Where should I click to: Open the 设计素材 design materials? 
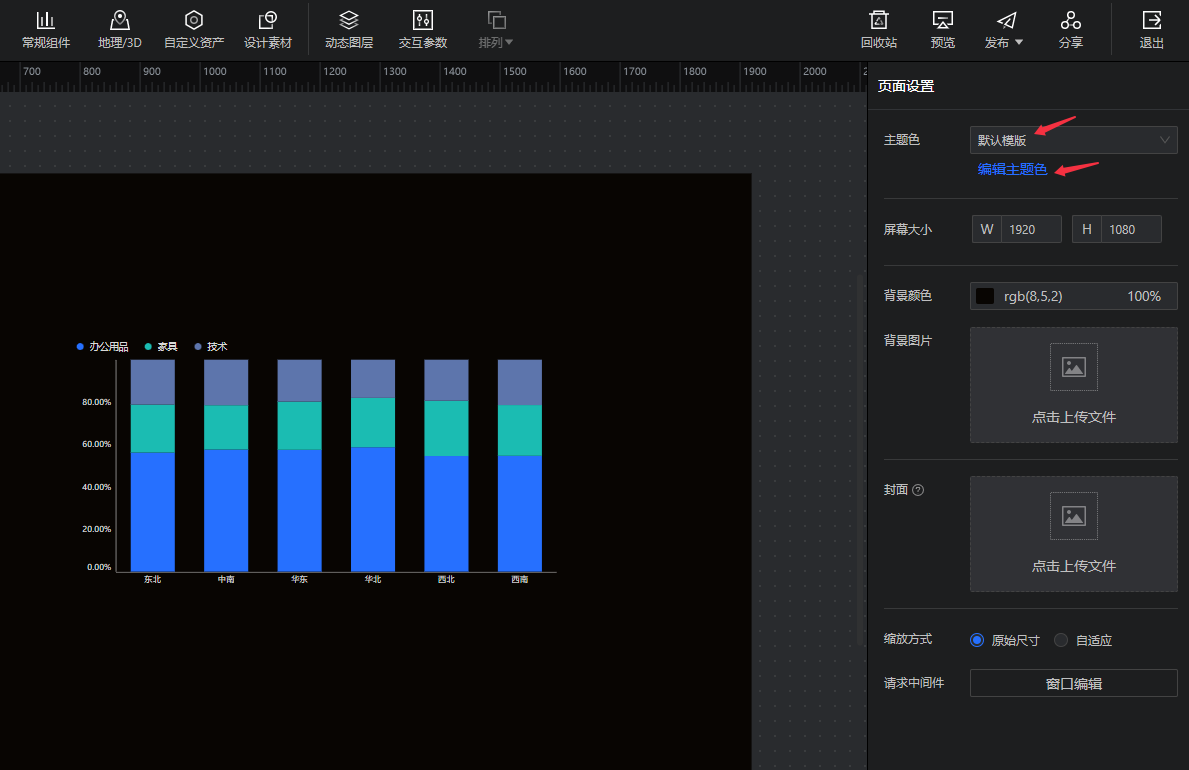(x=268, y=30)
